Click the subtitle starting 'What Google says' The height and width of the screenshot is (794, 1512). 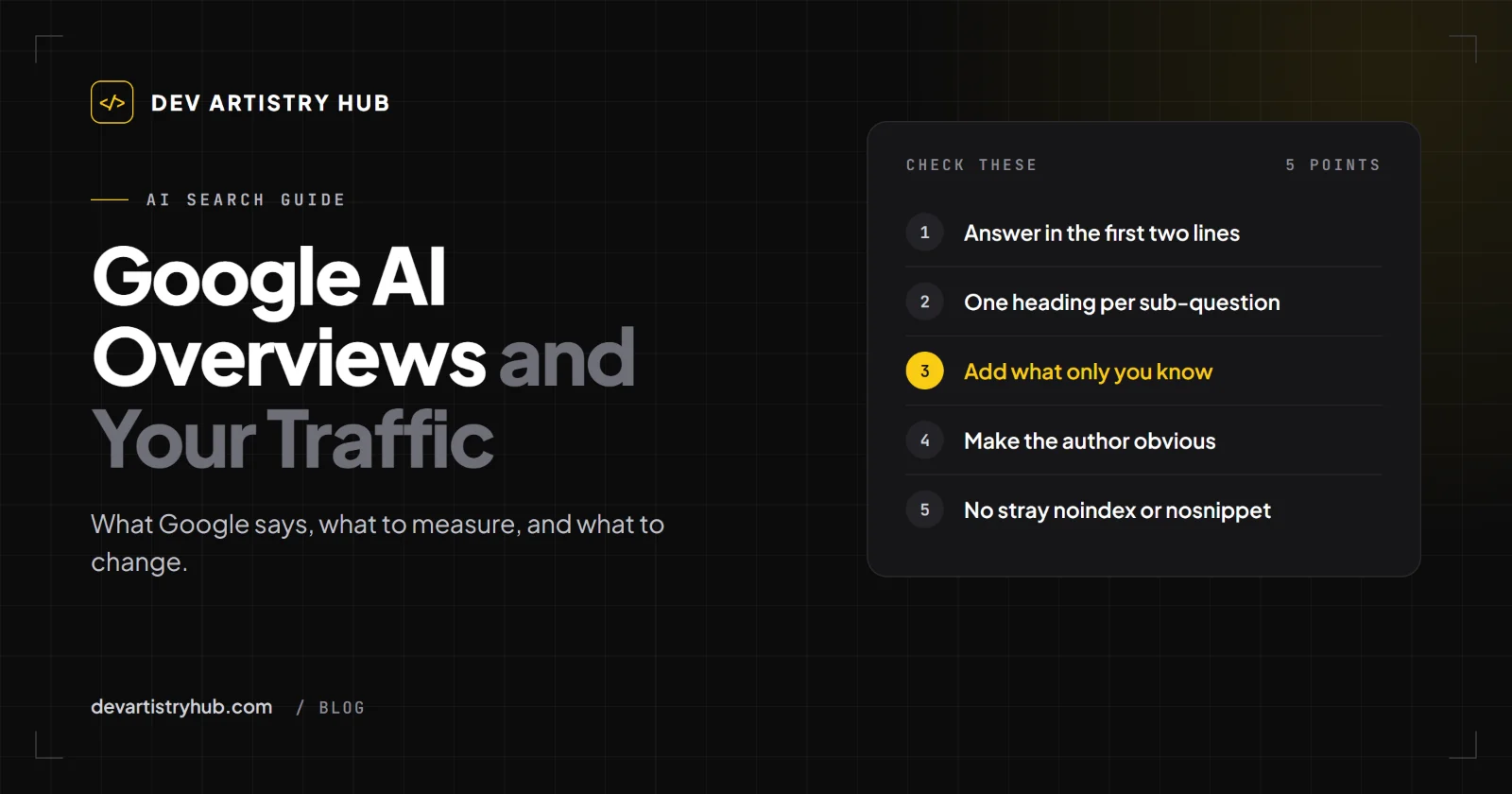[x=378, y=543]
